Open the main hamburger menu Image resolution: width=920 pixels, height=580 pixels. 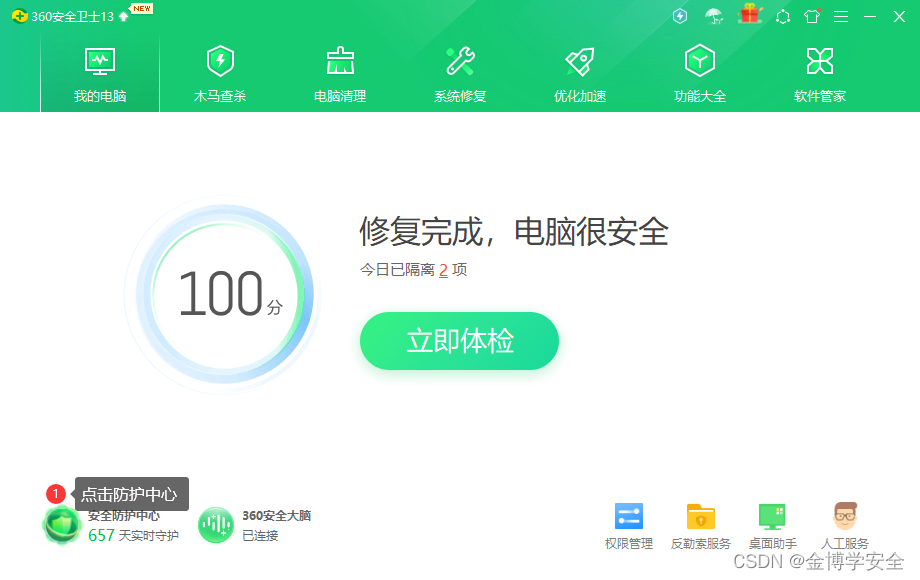[x=841, y=16]
